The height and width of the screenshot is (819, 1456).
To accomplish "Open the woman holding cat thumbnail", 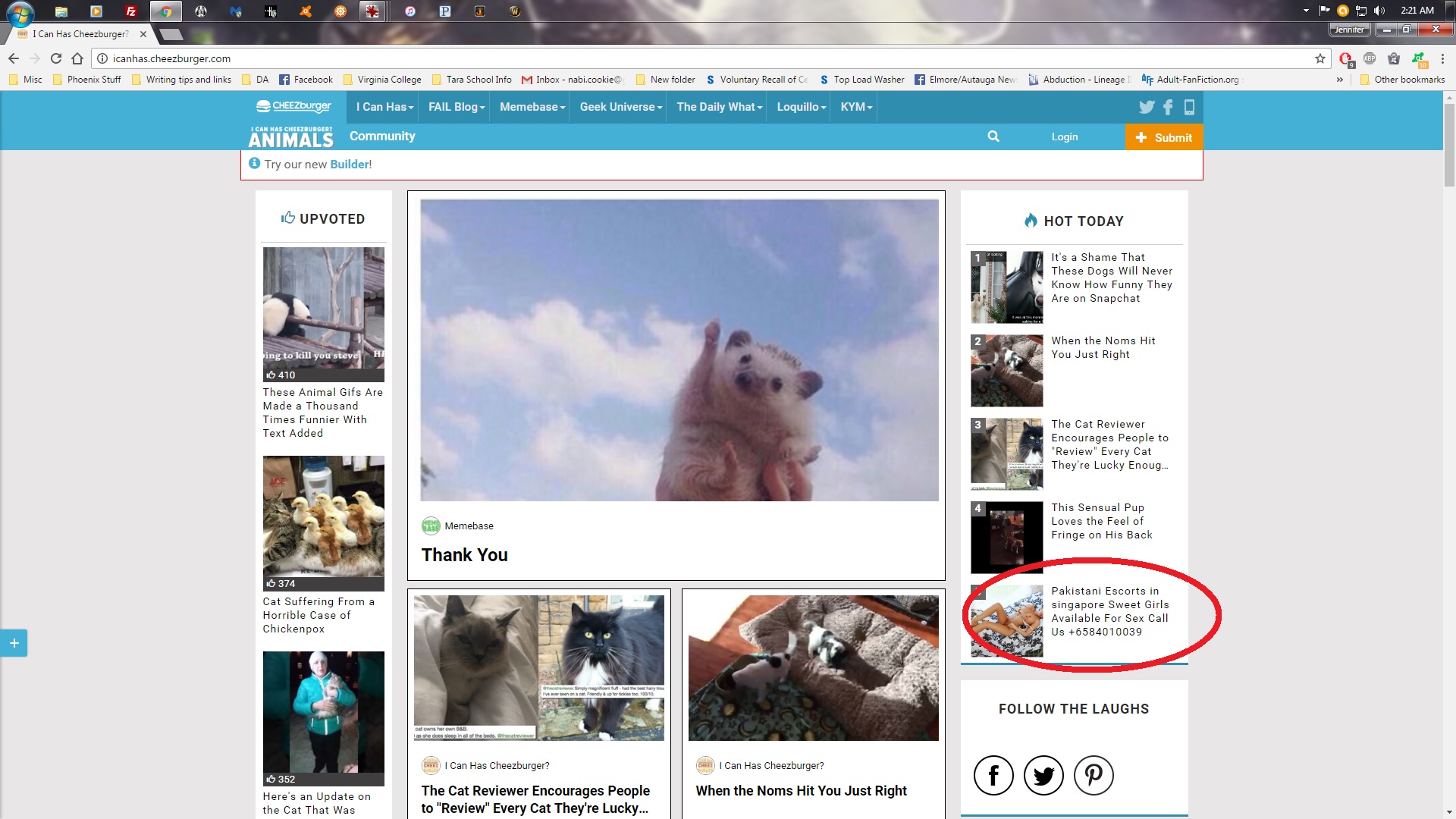I will (324, 718).
